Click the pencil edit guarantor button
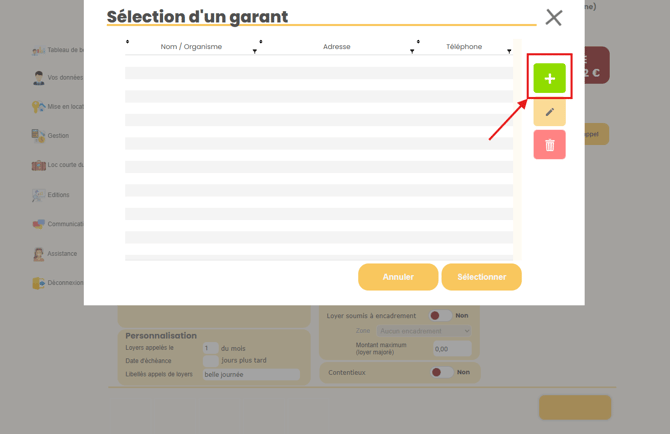This screenshot has width=670, height=434. [x=549, y=112]
